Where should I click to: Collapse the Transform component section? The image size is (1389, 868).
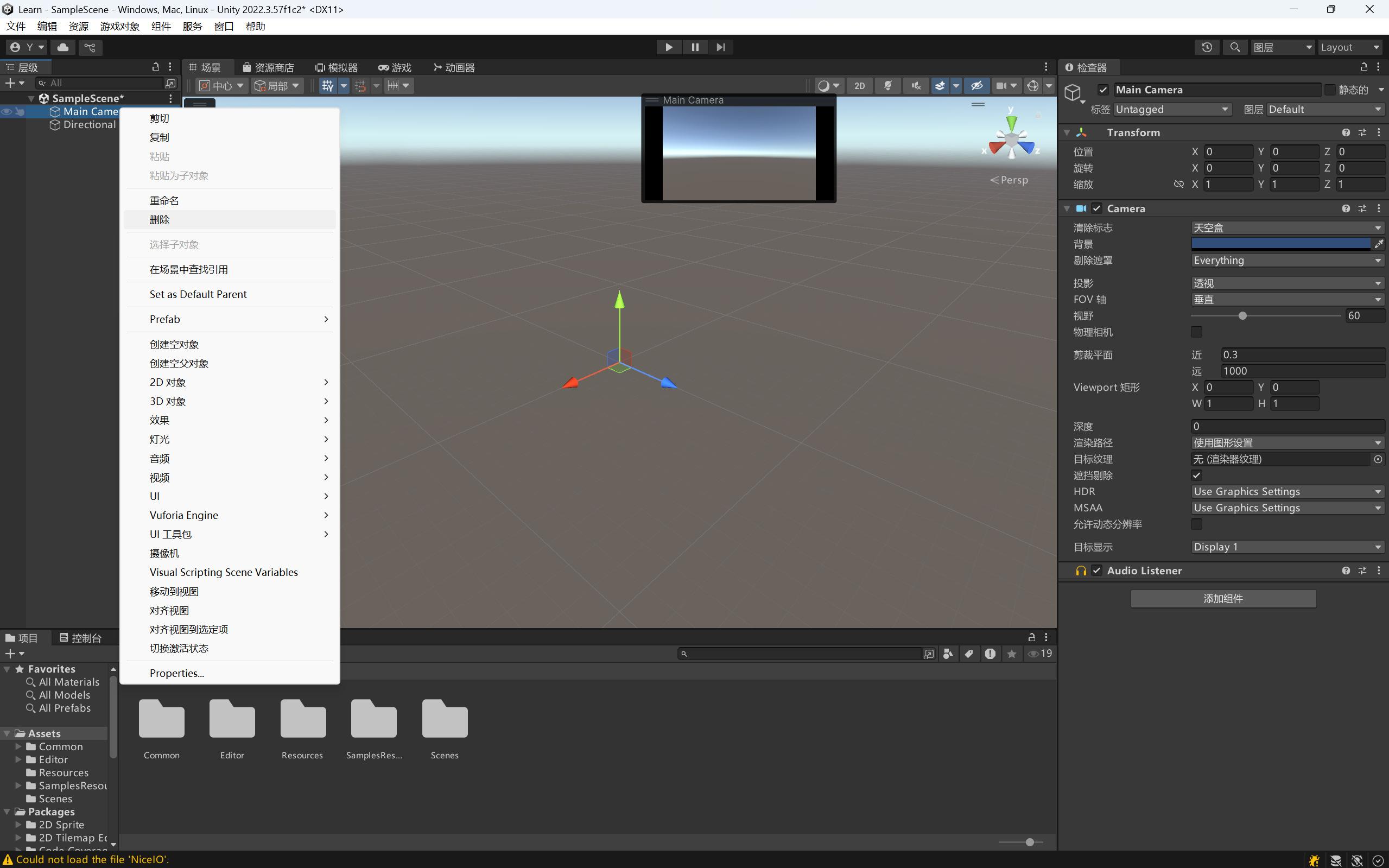pyautogui.click(x=1067, y=132)
